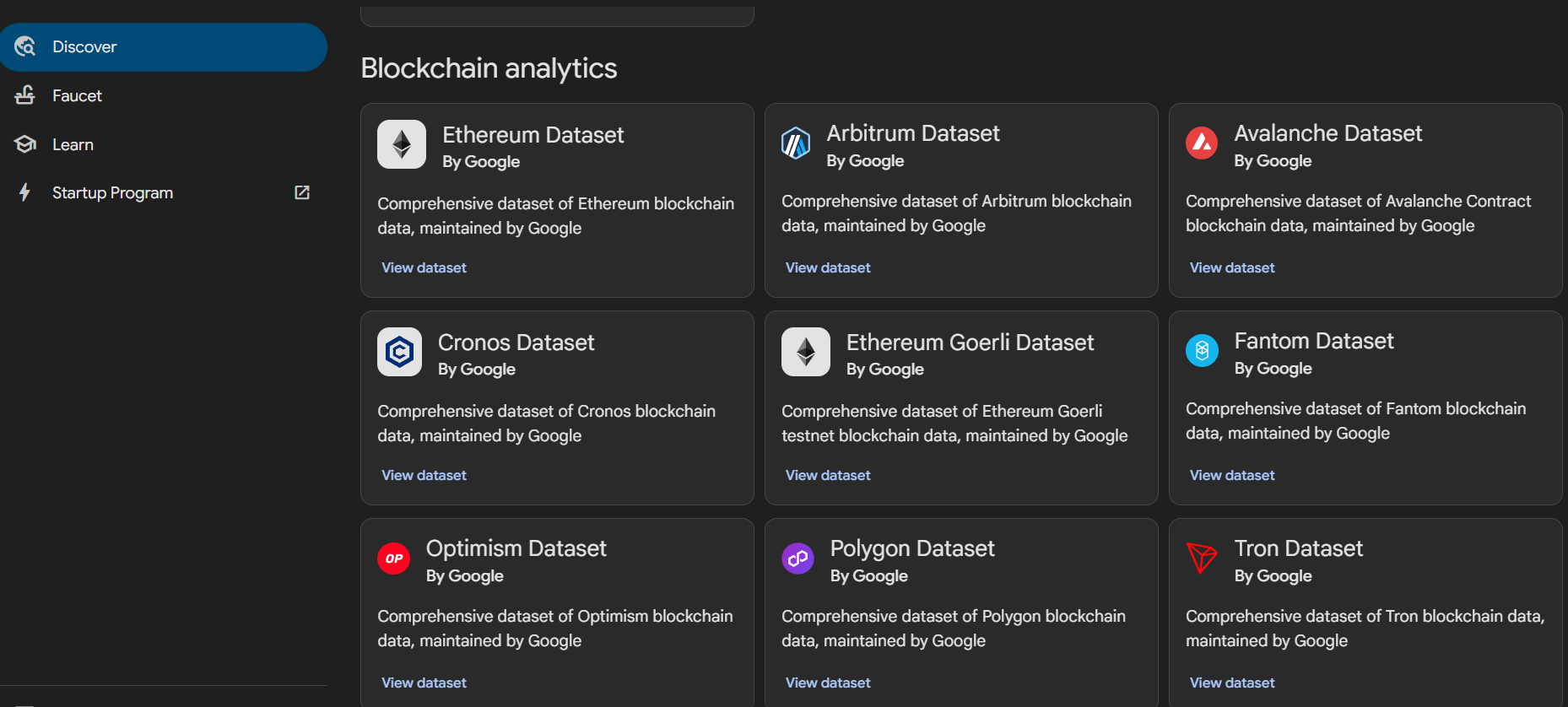Click the Arbitrum blockchain description text
The image size is (1568, 707).
[x=956, y=213]
